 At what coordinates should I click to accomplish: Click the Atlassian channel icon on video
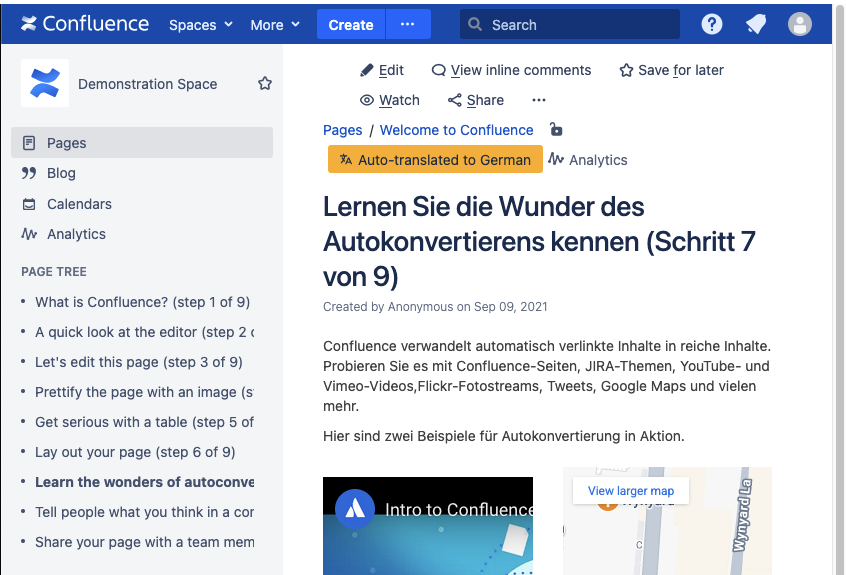(354, 509)
